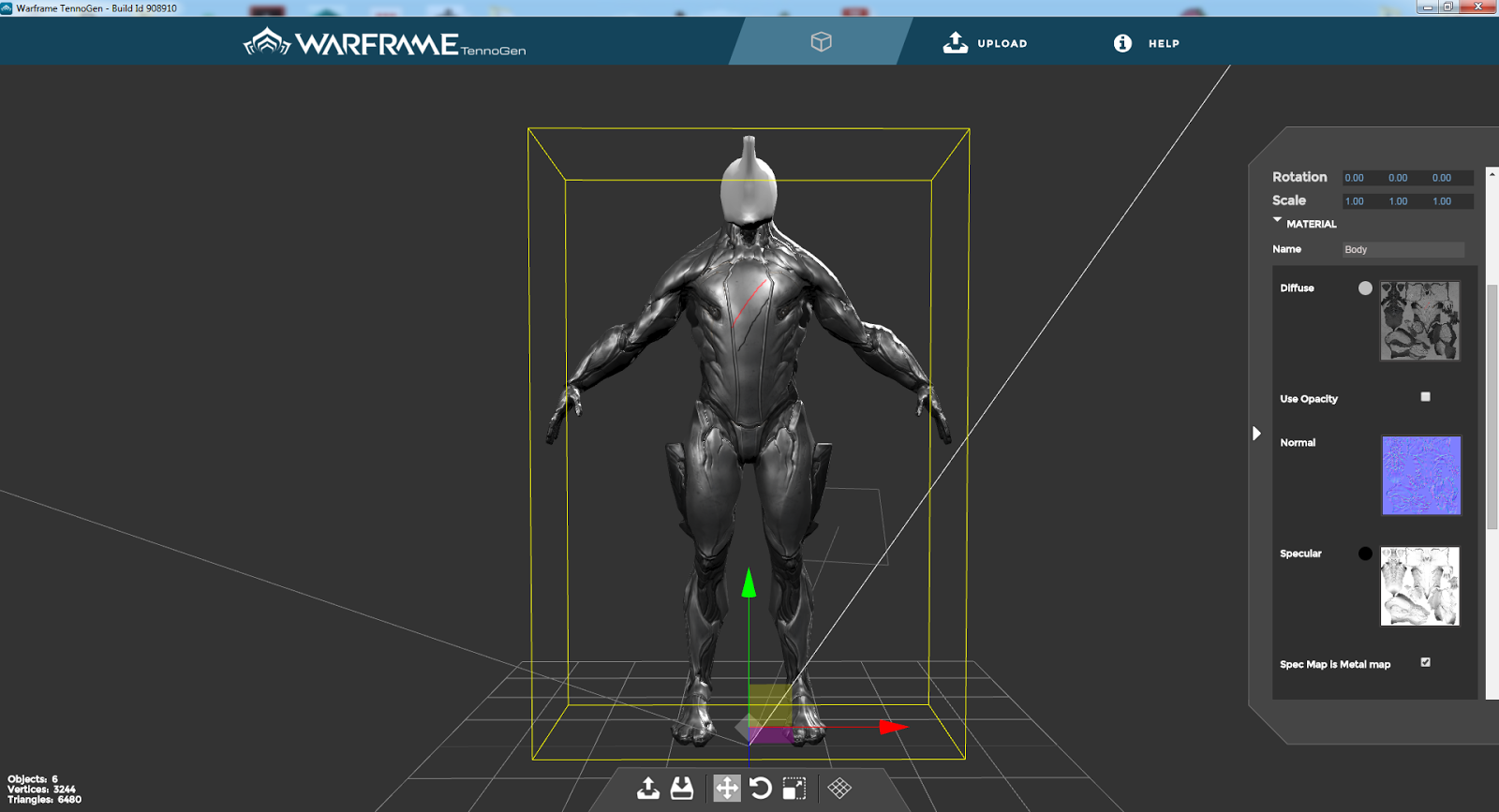Select the Scale tool
This screenshot has height=812, width=1499.
coord(794,789)
